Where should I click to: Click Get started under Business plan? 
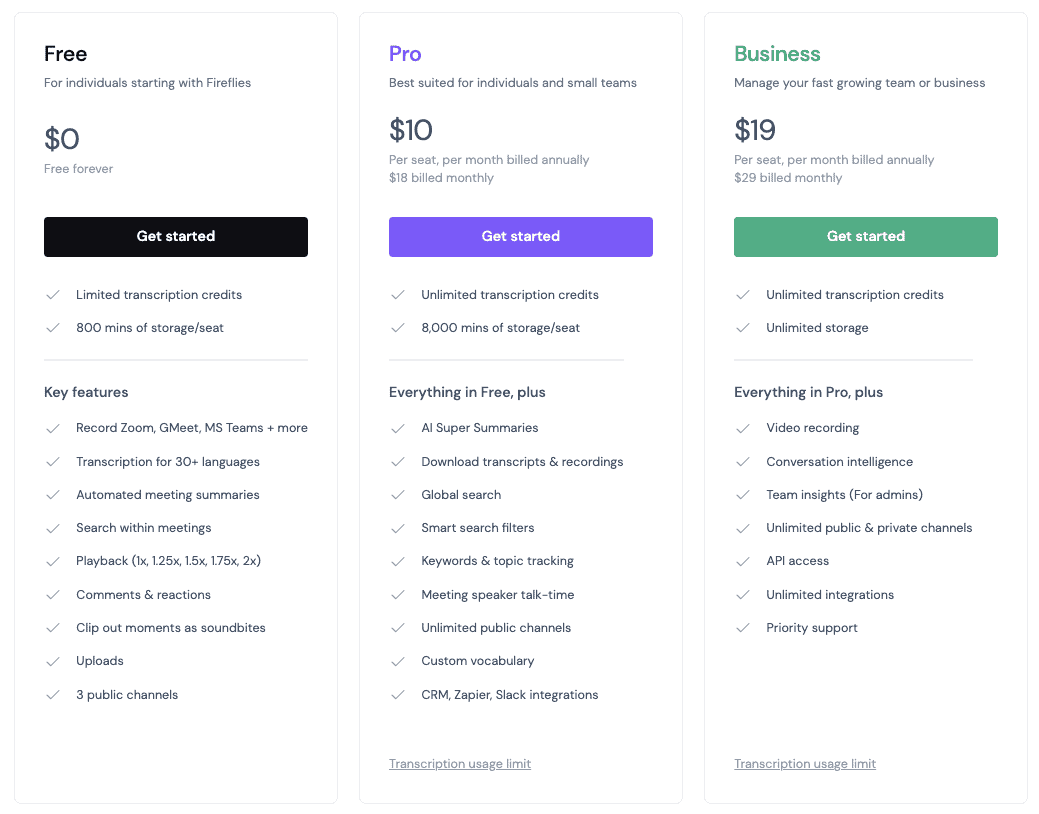pyautogui.click(x=866, y=237)
